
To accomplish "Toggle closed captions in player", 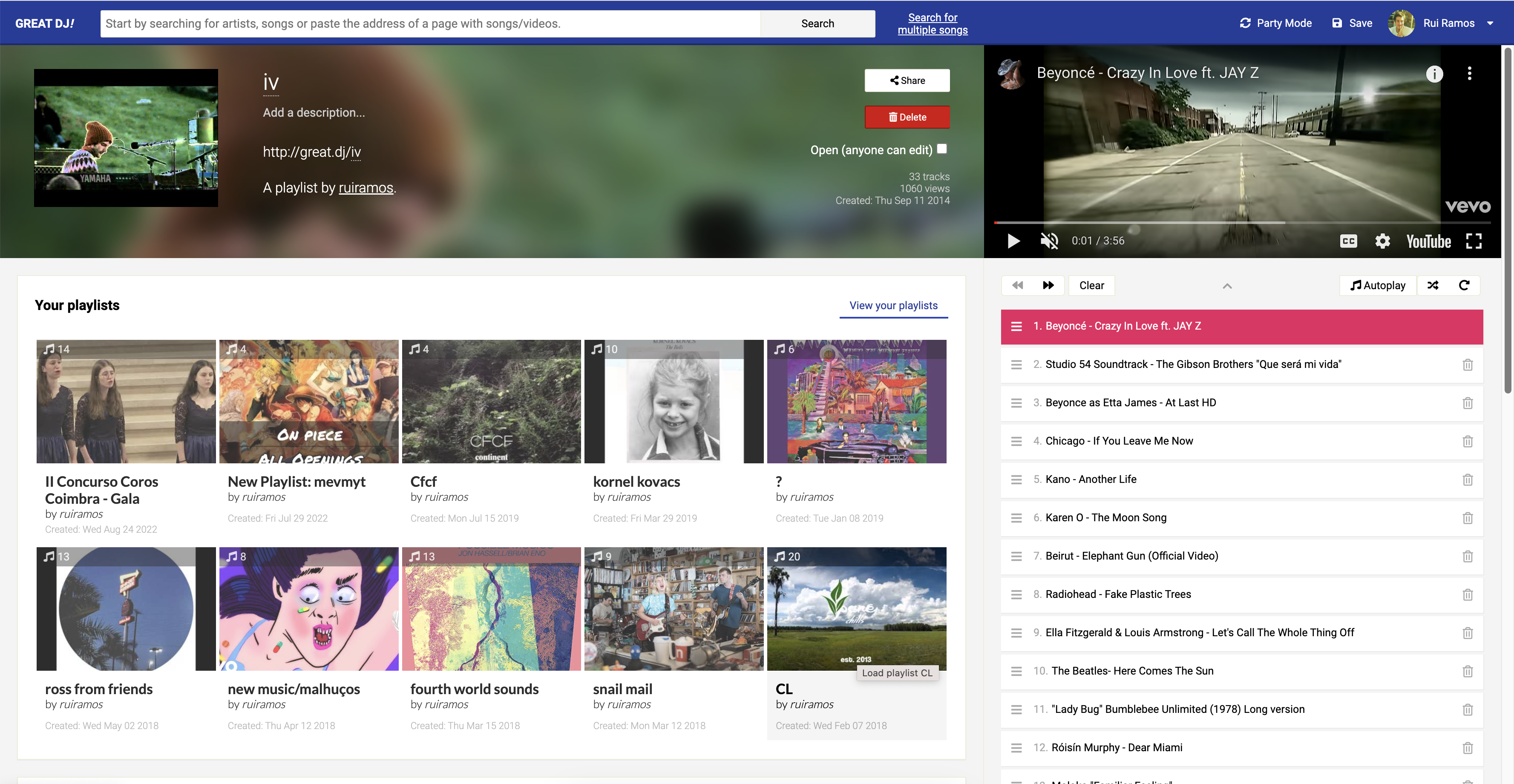I will [x=1348, y=241].
